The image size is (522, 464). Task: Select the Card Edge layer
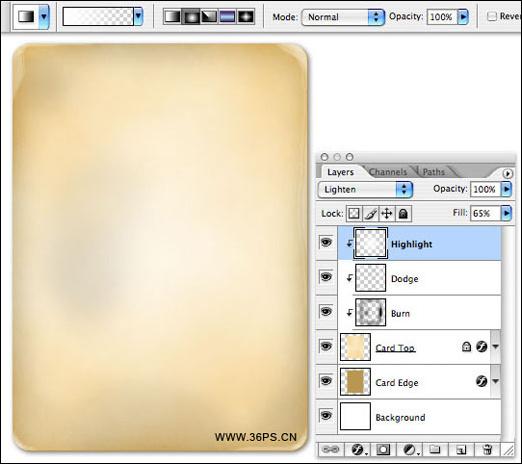pos(419,382)
